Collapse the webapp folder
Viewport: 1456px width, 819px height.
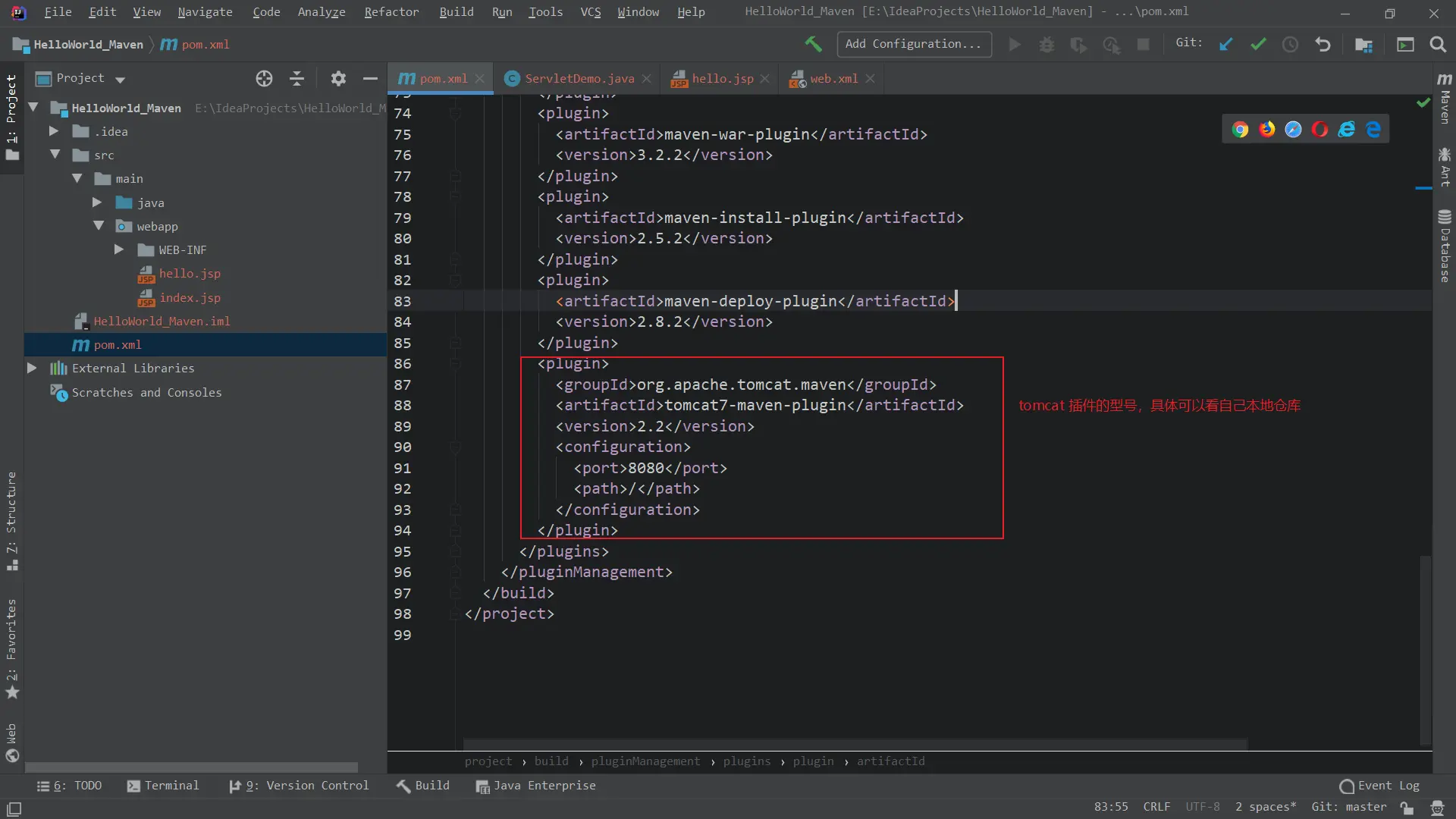[x=99, y=226]
